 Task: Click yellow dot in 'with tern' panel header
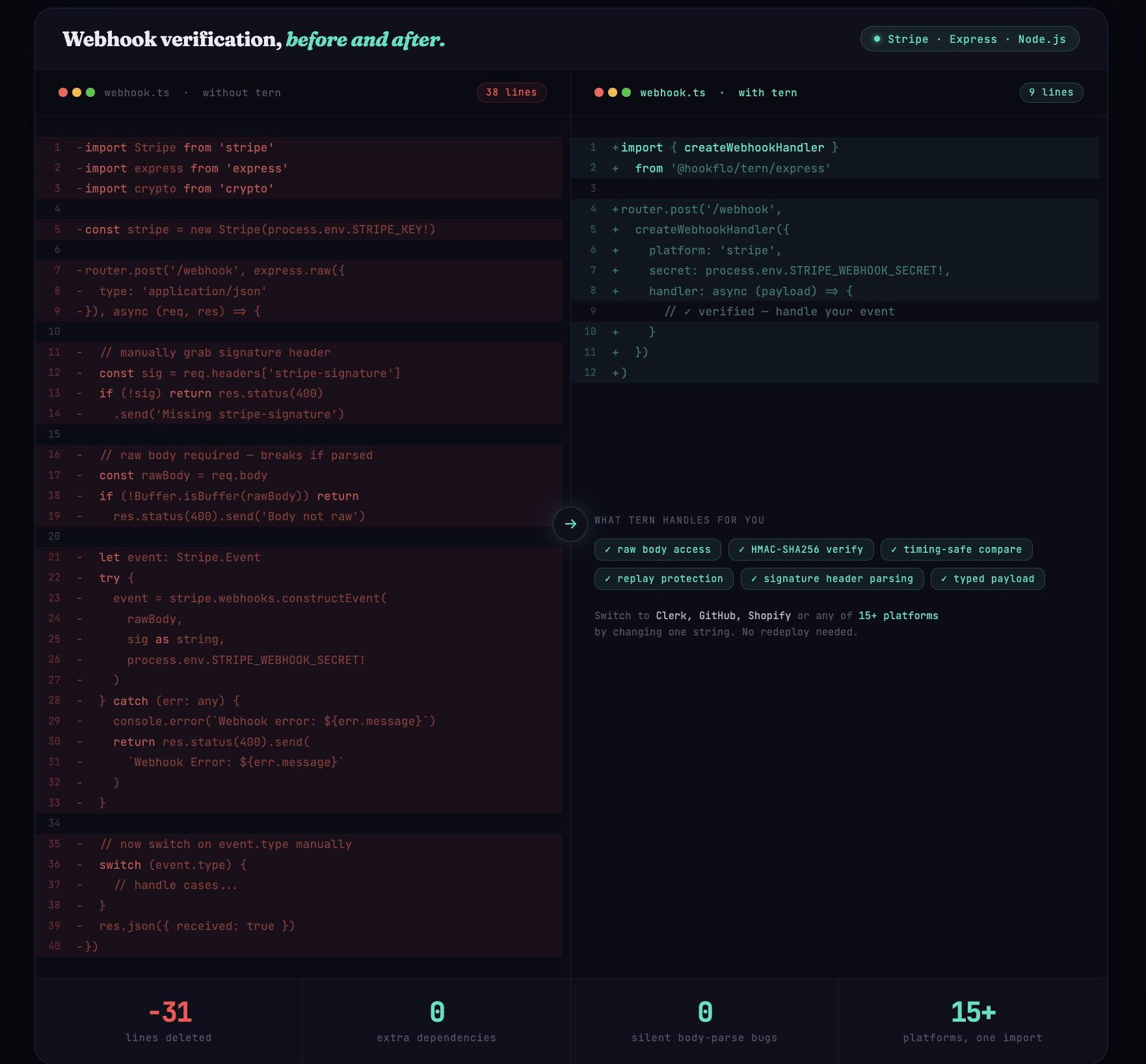[x=613, y=92]
